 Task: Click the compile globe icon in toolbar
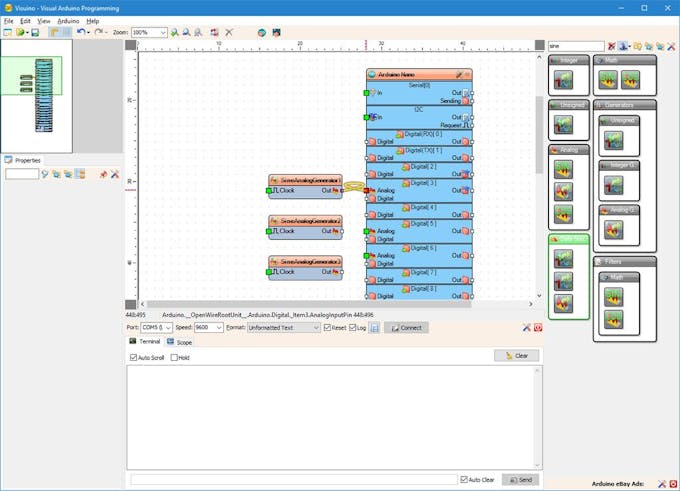262,33
